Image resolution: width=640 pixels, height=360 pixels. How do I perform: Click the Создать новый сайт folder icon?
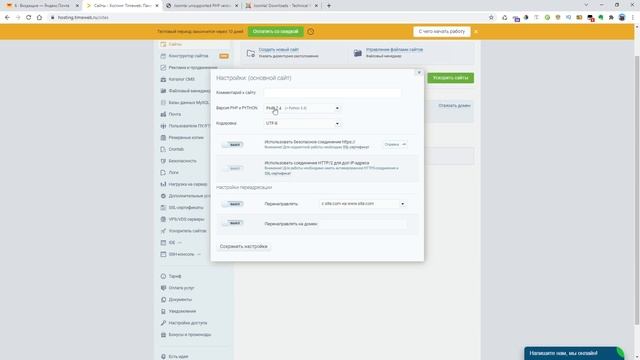tap(251, 53)
